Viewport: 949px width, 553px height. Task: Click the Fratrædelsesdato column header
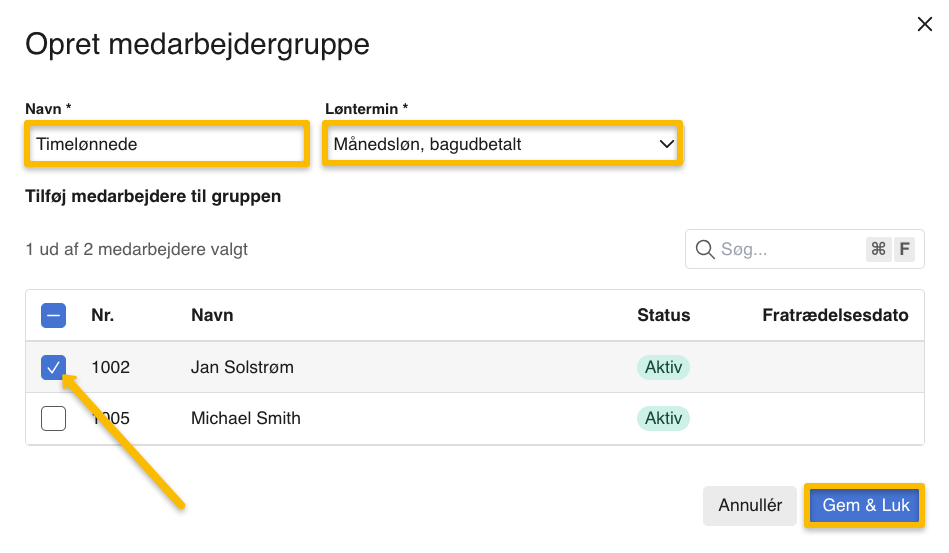tap(835, 316)
